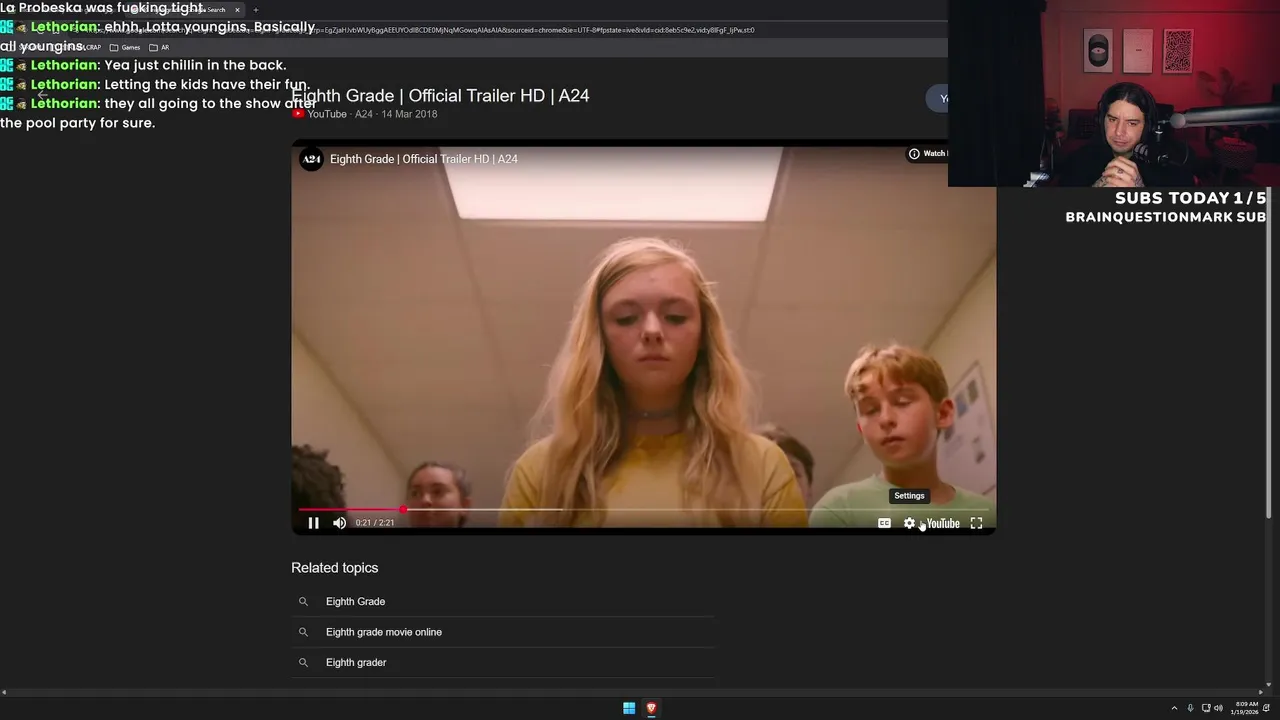The image size is (1280, 720).
Task: Click the horizontal scrollbar left arrow
Action: (x=4, y=692)
